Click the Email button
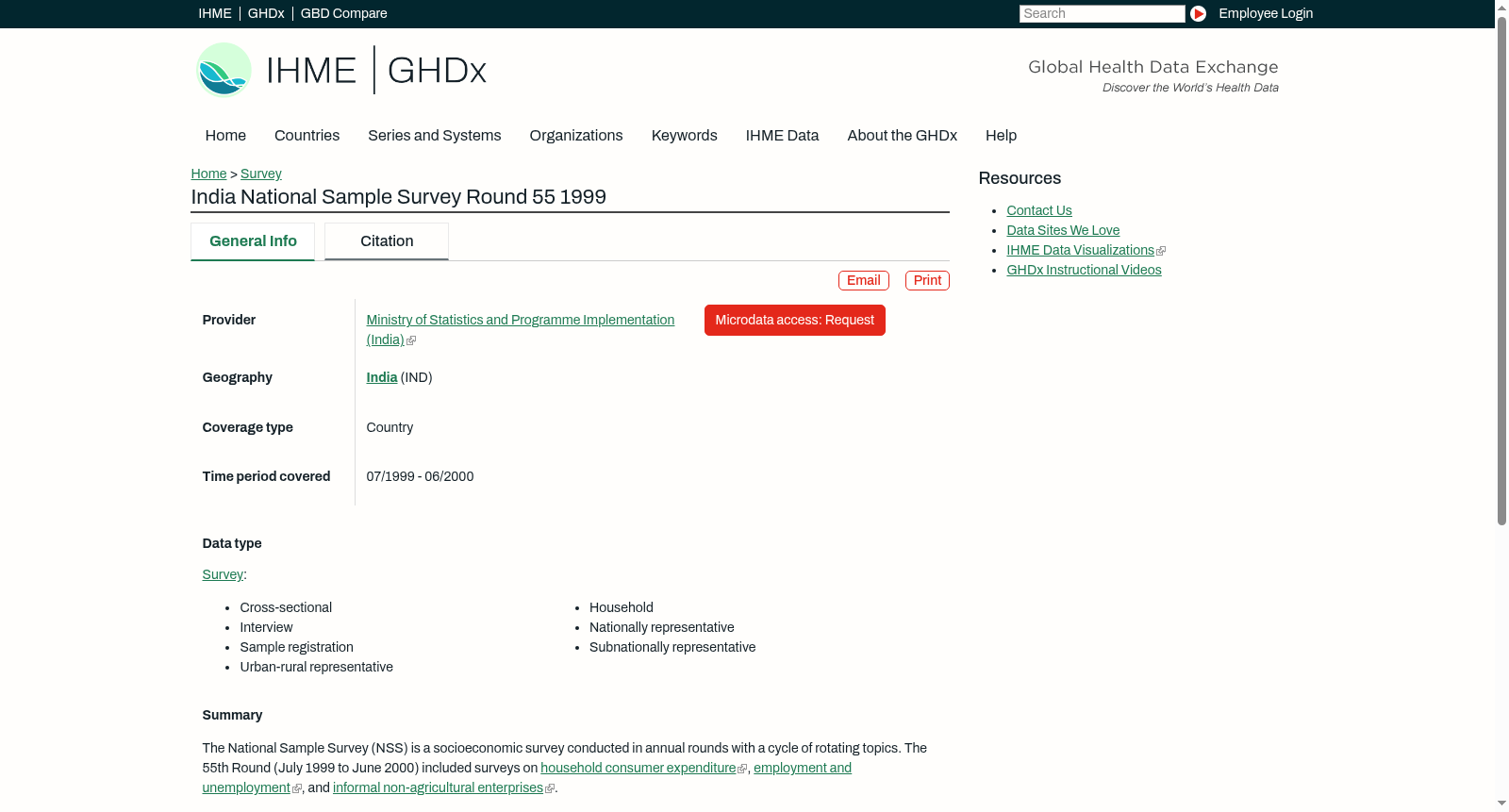 pos(864,280)
